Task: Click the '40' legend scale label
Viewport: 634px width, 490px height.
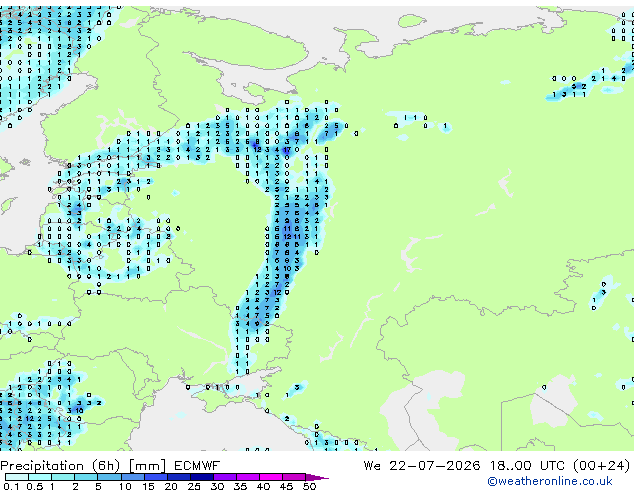Action: click(x=263, y=486)
